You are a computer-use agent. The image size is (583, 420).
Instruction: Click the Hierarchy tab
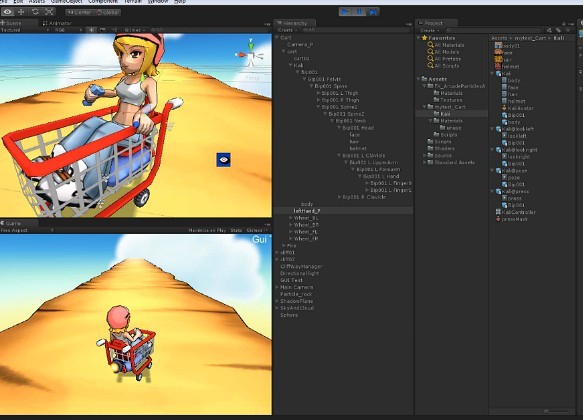(294, 23)
